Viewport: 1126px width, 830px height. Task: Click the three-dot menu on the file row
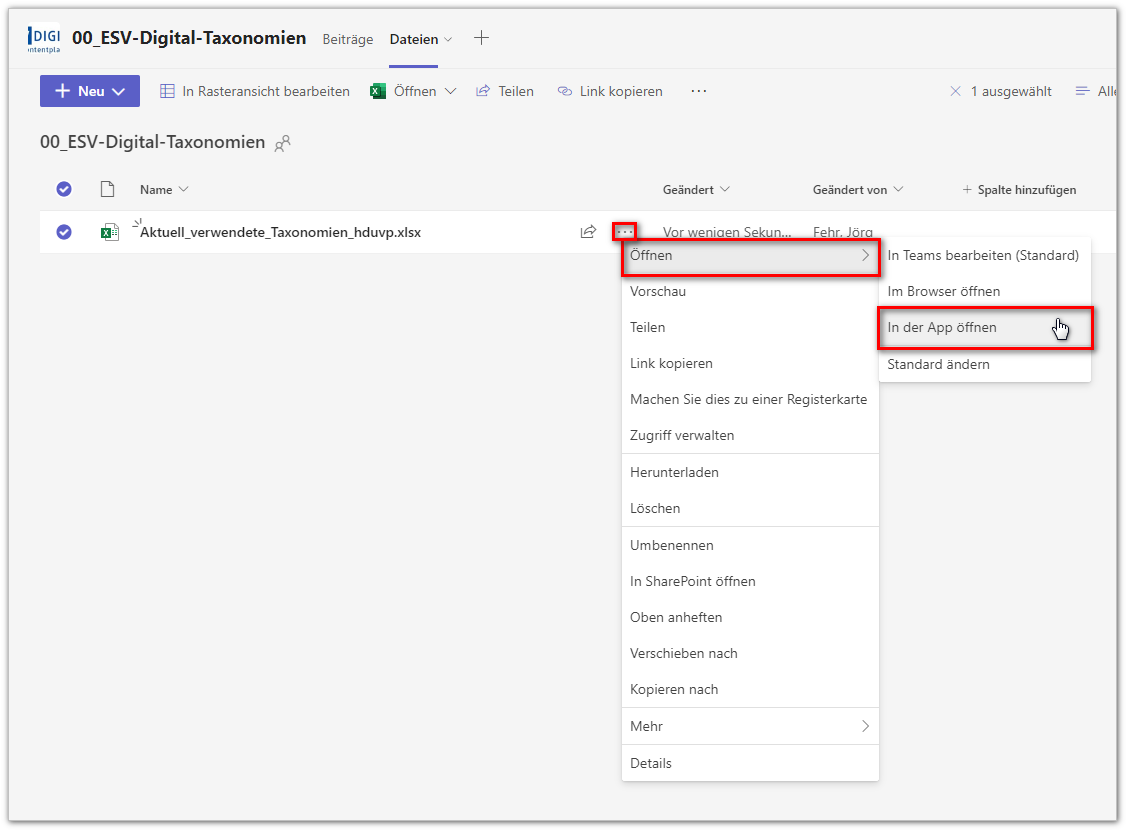(625, 232)
